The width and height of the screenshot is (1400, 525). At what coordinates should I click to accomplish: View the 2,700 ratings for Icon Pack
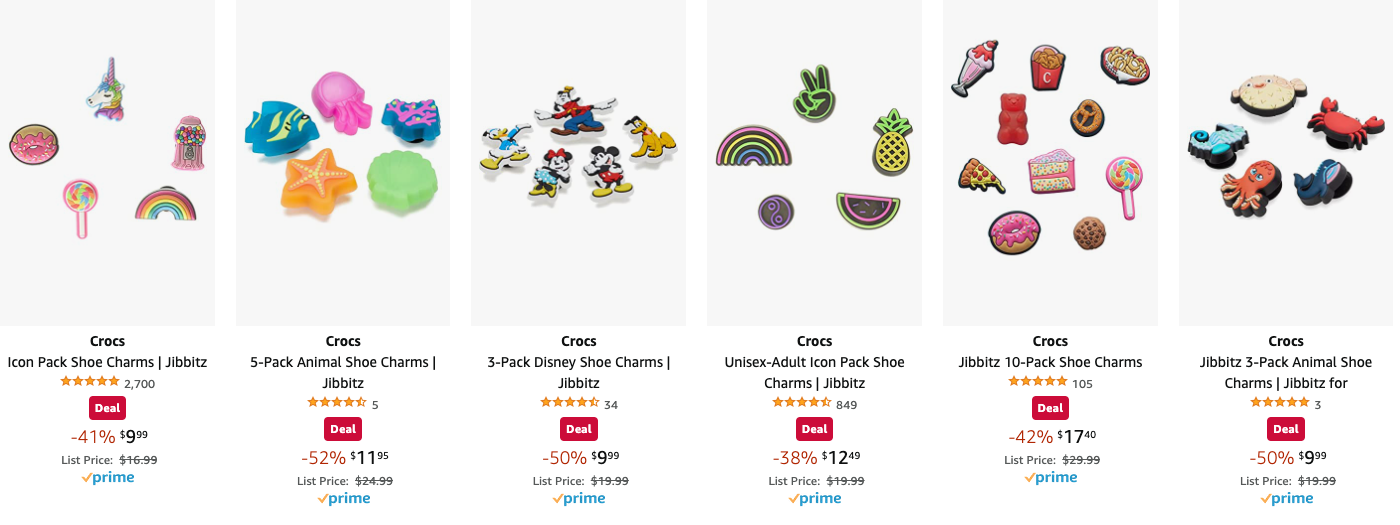(139, 383)
